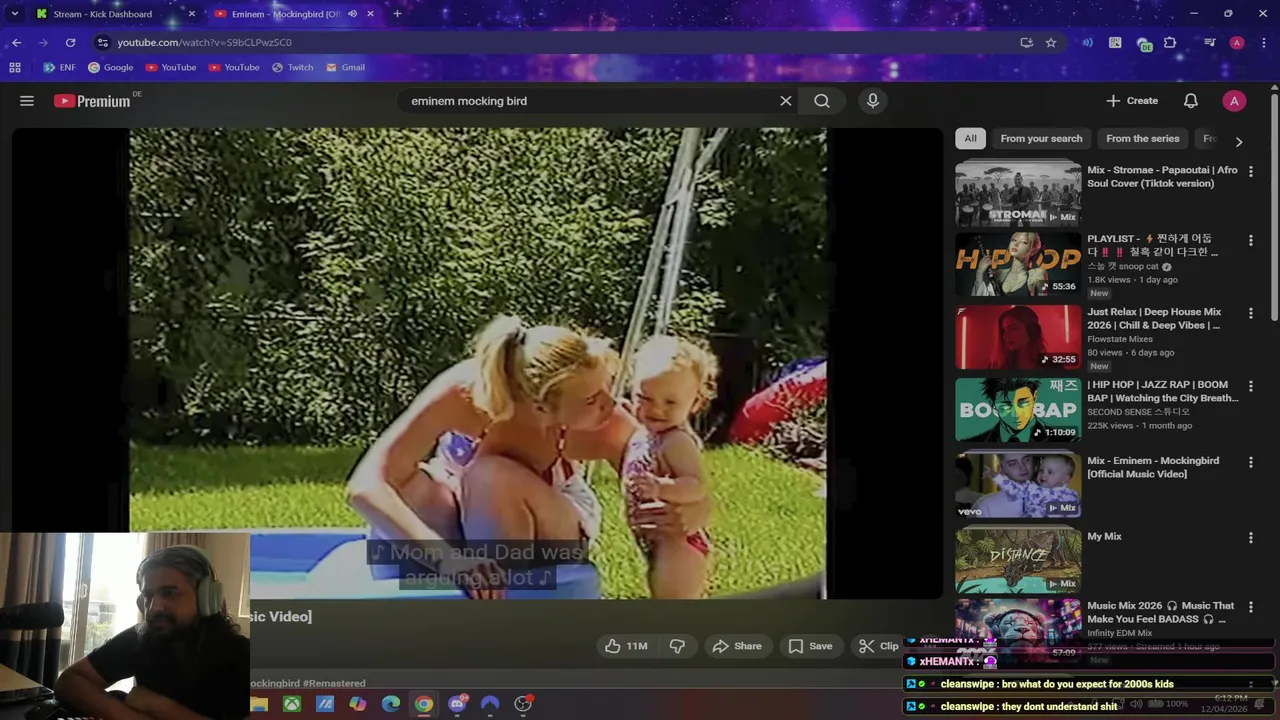Select the All filter chip

970,139
